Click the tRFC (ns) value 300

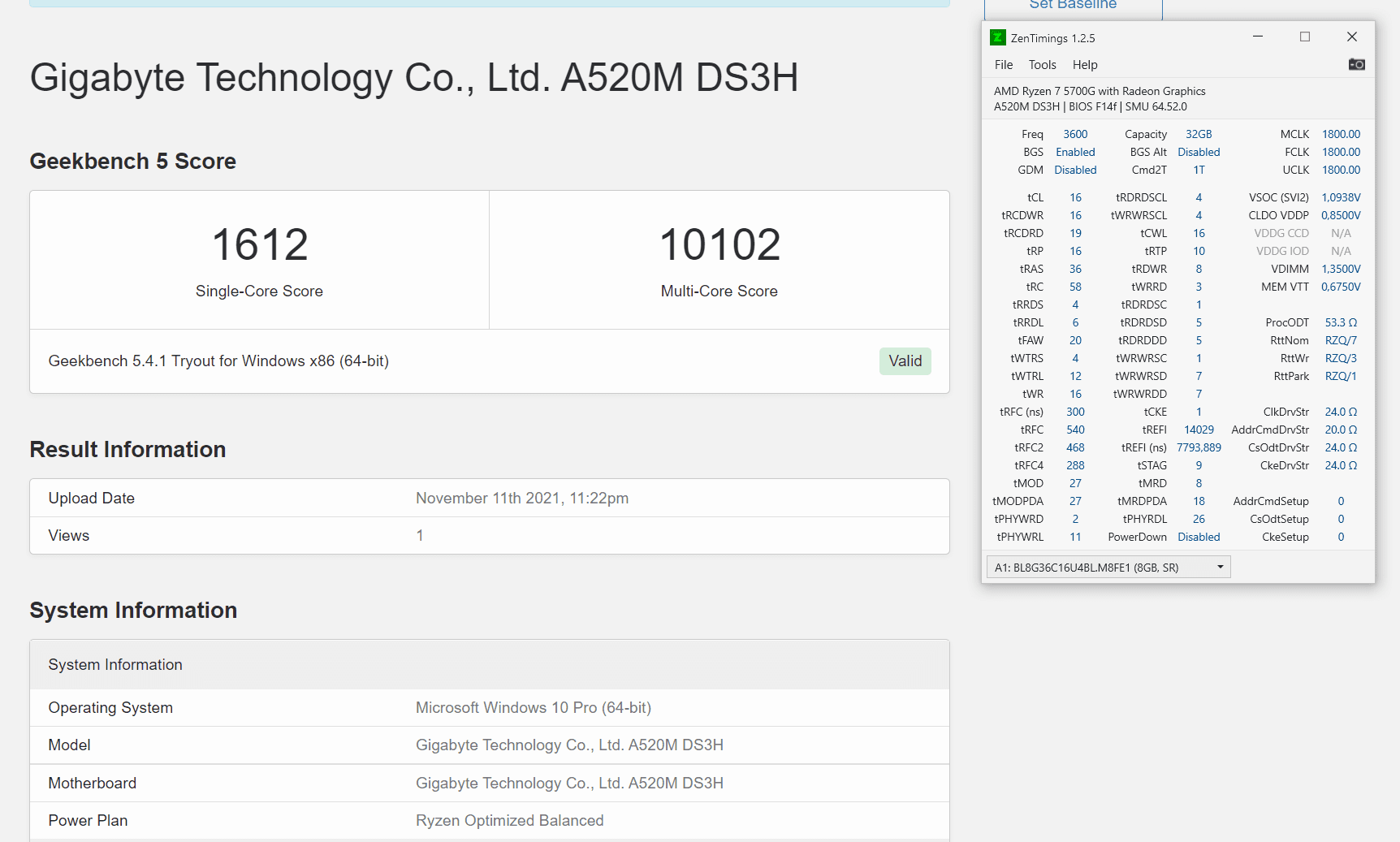[x=1075, y=412]
